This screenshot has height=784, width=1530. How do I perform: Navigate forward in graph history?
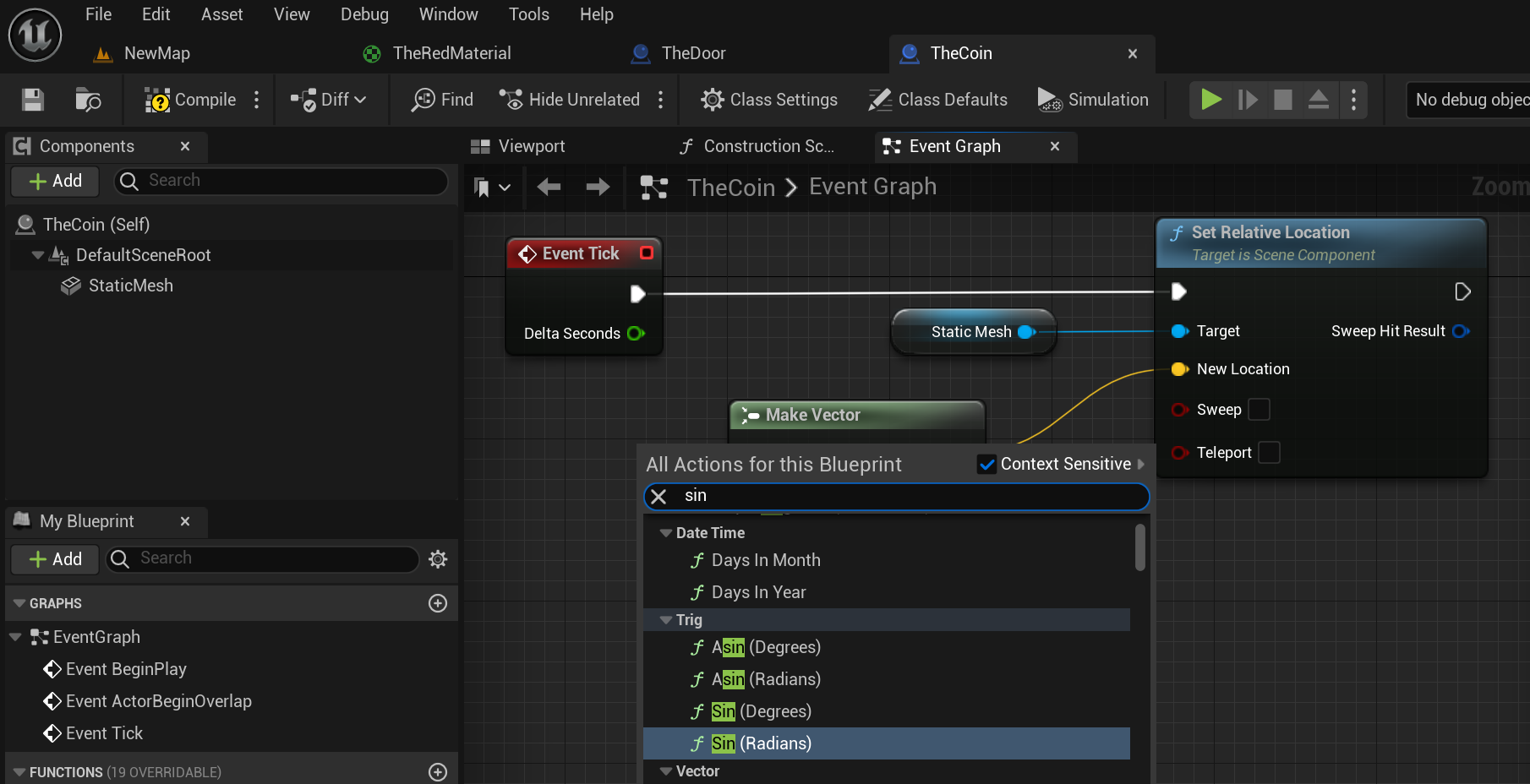tap(598, 187)
